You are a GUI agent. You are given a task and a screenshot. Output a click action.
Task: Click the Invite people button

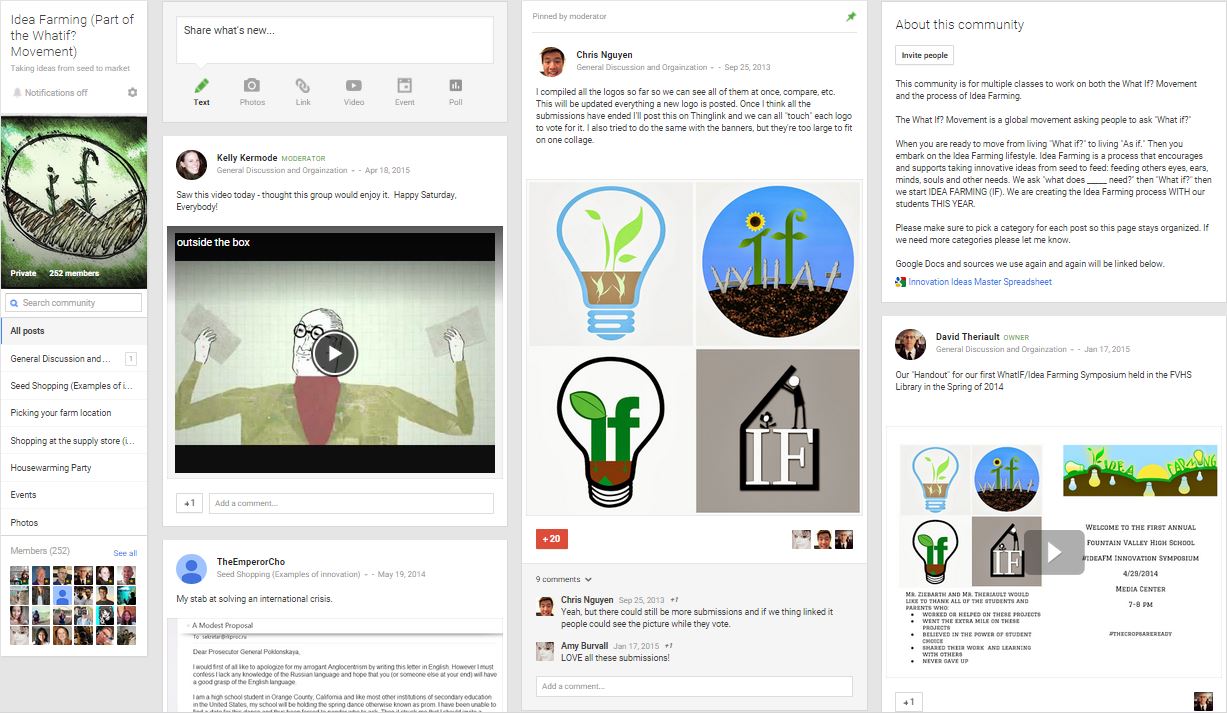pyautogui.click(x=924, y=55)
